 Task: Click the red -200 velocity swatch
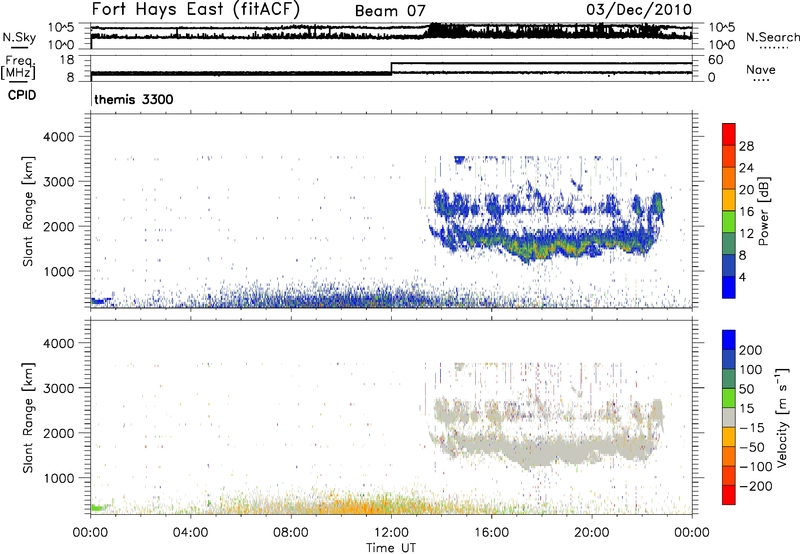coord(729,495)
